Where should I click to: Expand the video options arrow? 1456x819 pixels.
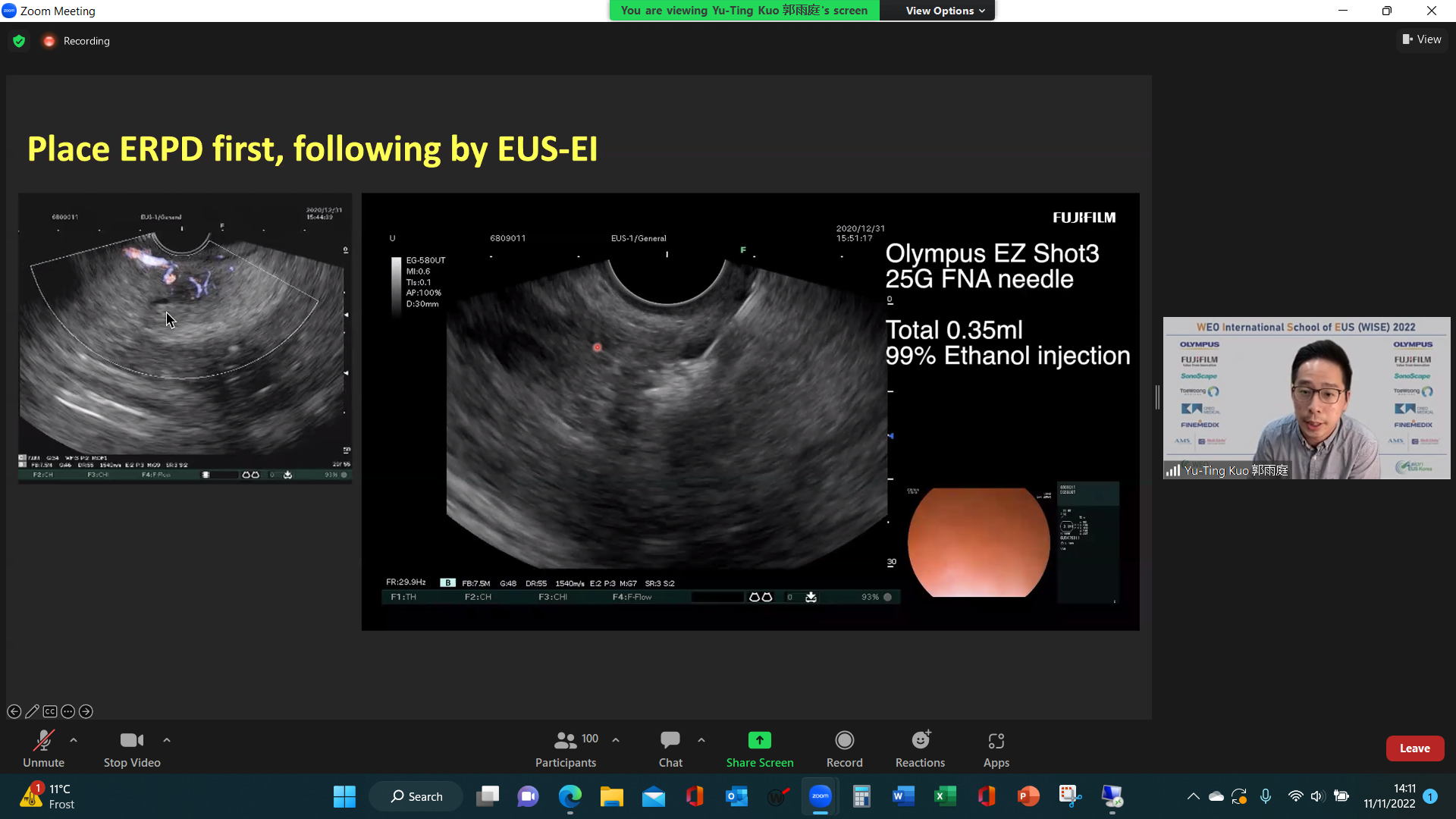(167, 739)
